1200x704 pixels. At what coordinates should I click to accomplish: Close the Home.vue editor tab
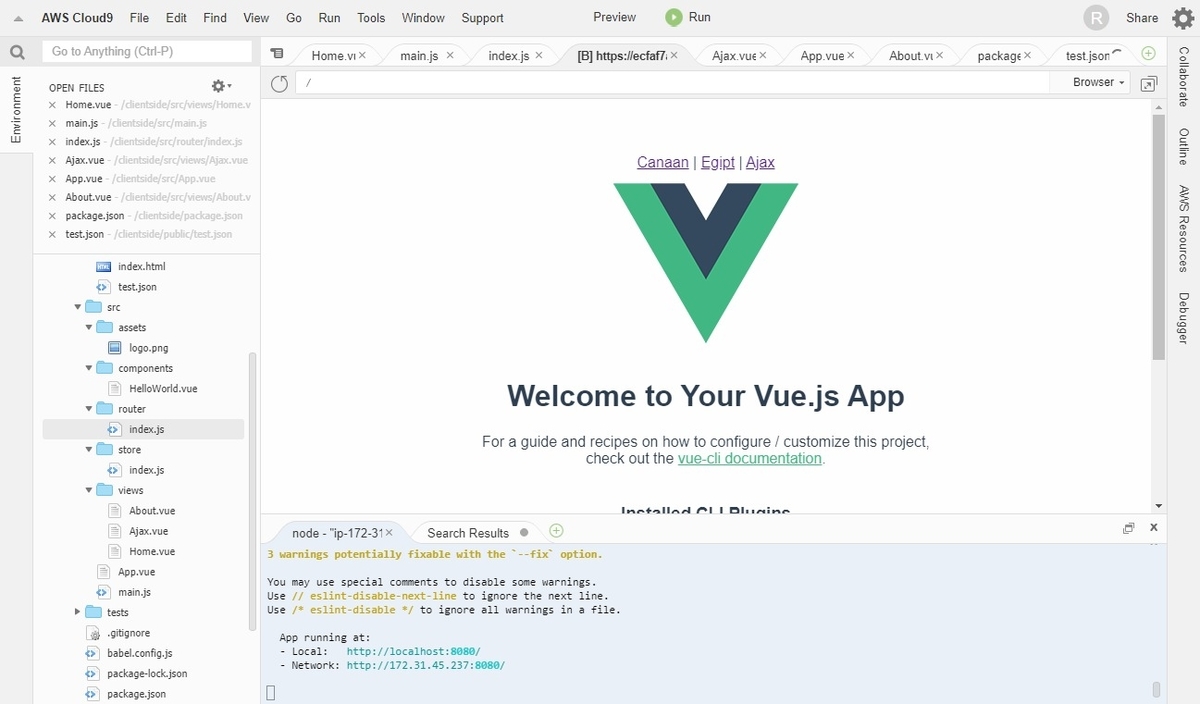[x=362, y=56]
